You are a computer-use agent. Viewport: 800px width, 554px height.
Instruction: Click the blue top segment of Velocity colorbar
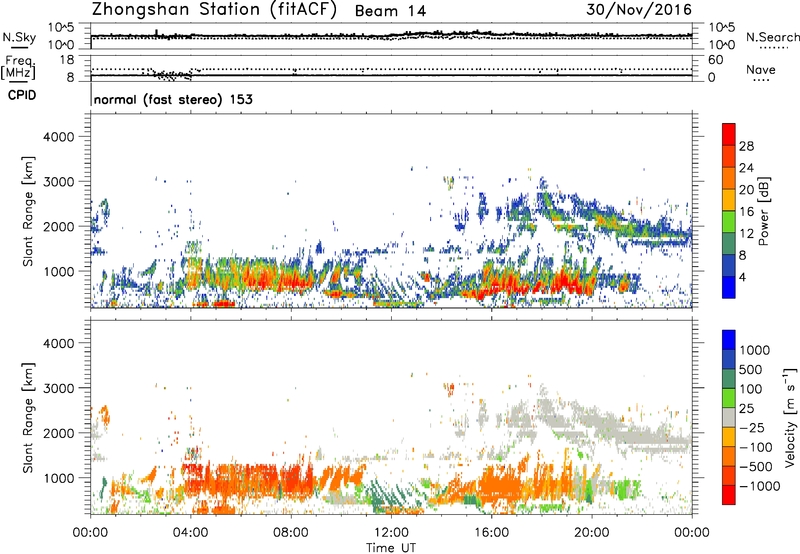(x=729, y=340)
